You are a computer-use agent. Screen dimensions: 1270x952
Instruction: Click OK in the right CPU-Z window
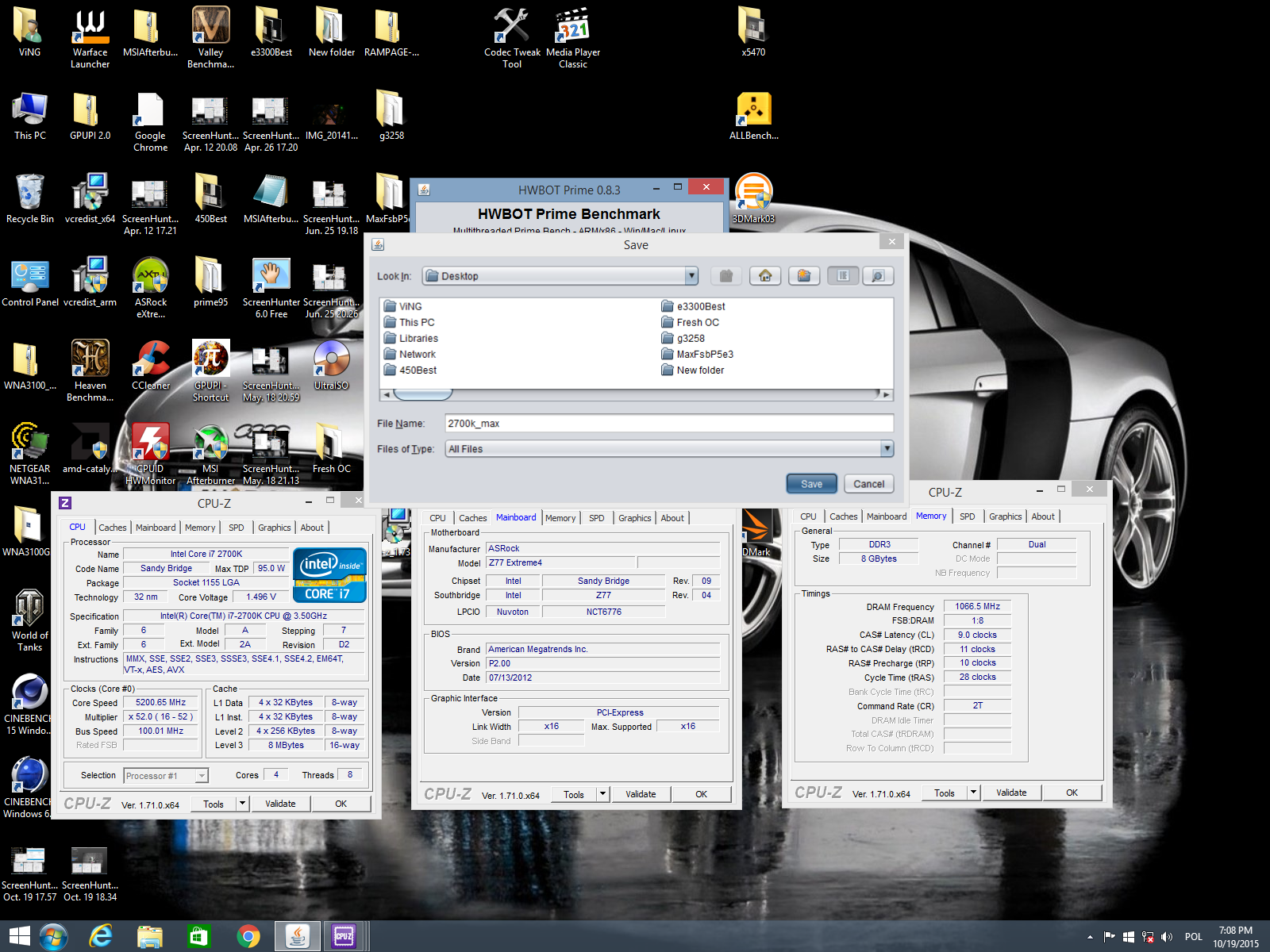click(1072, 793)
